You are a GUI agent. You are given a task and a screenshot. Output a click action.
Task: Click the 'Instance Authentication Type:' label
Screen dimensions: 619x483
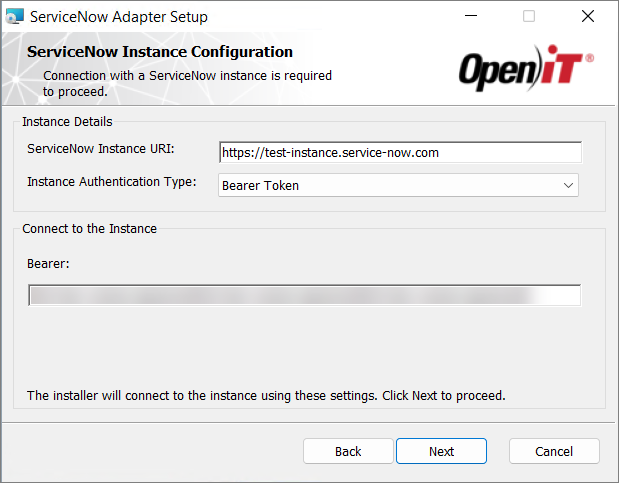tap(112, 182)
